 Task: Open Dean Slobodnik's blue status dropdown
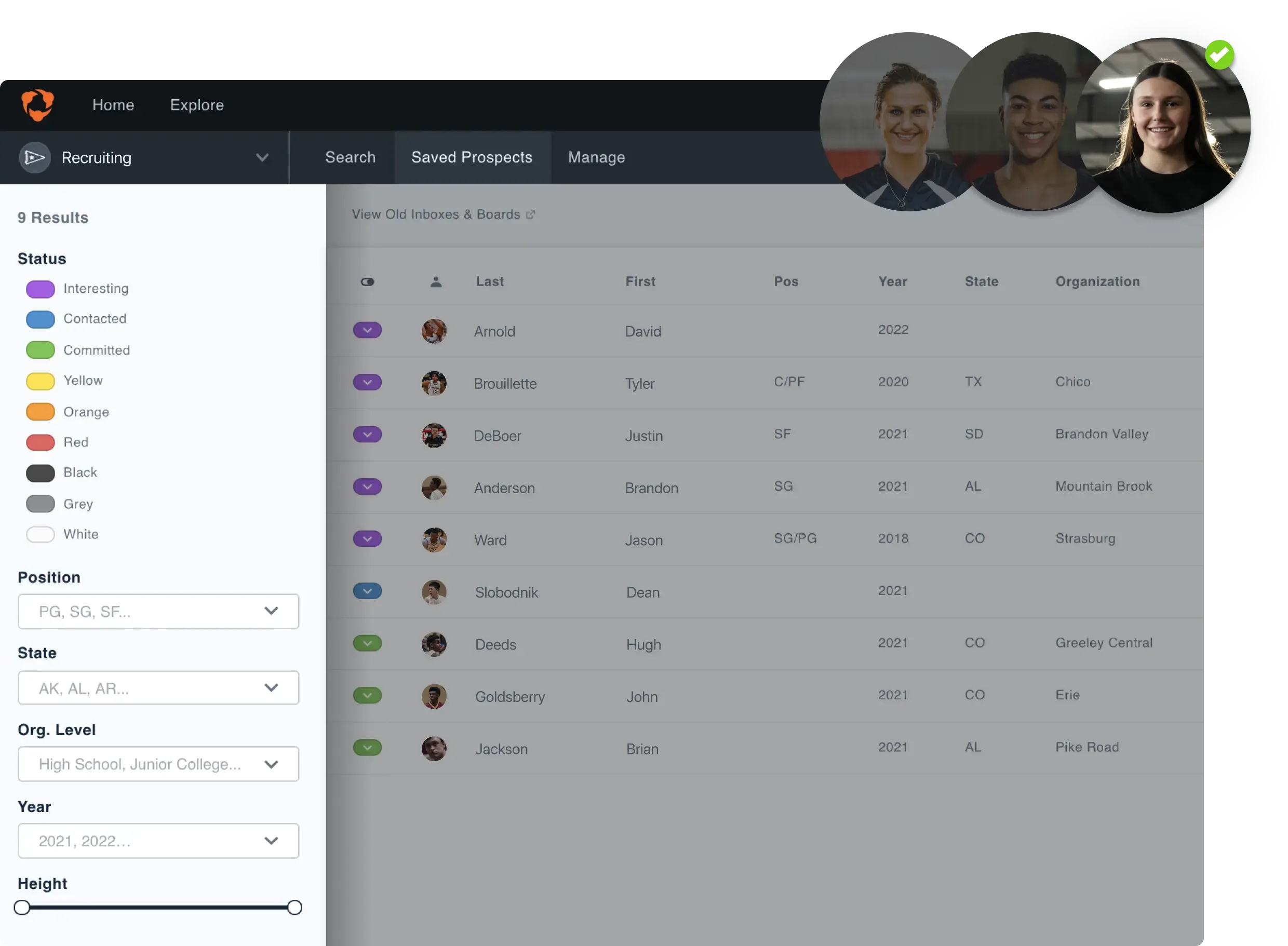pyautogui.click(x=367, y=591)
